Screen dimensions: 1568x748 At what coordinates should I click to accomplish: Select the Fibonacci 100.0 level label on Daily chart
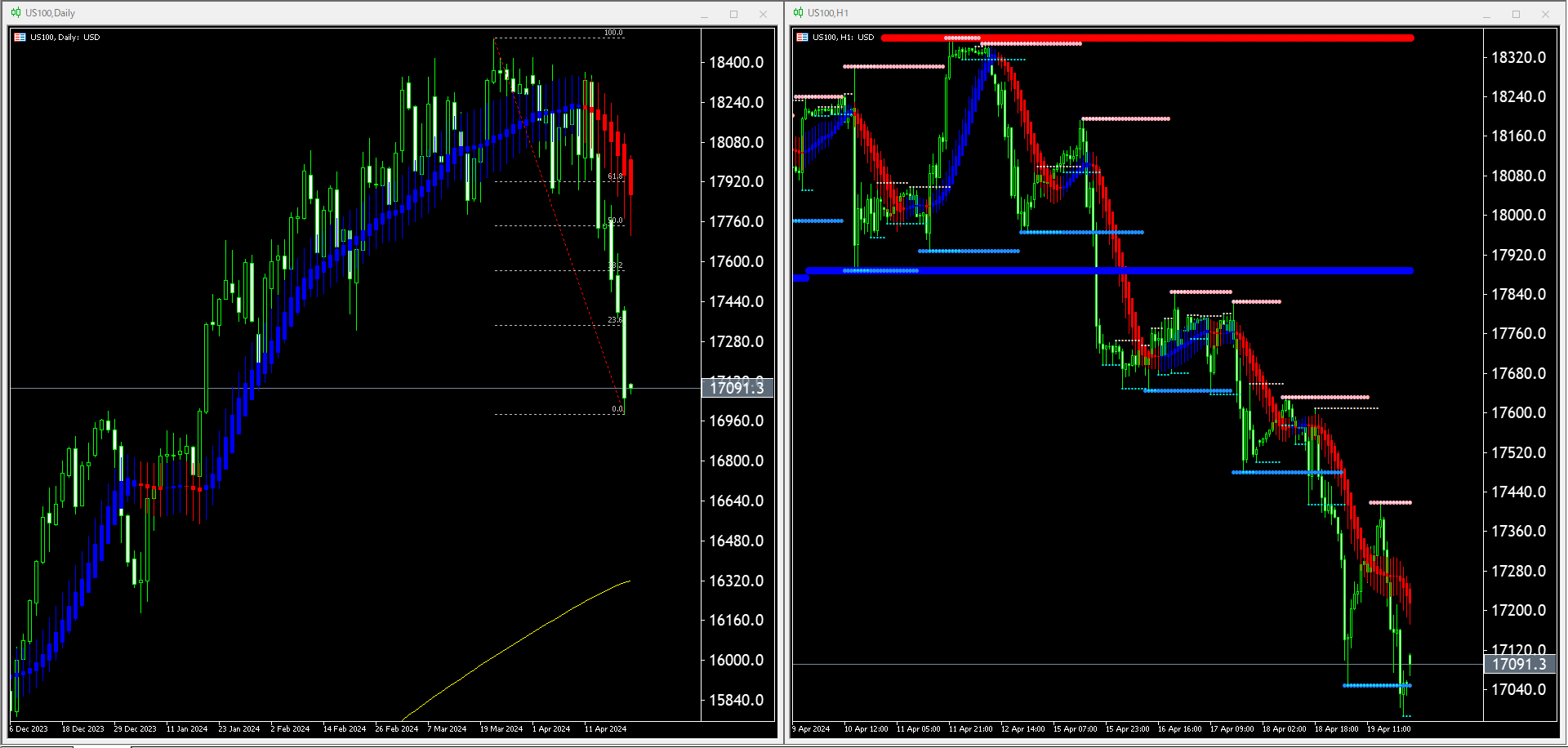click(x=613, y=33)
